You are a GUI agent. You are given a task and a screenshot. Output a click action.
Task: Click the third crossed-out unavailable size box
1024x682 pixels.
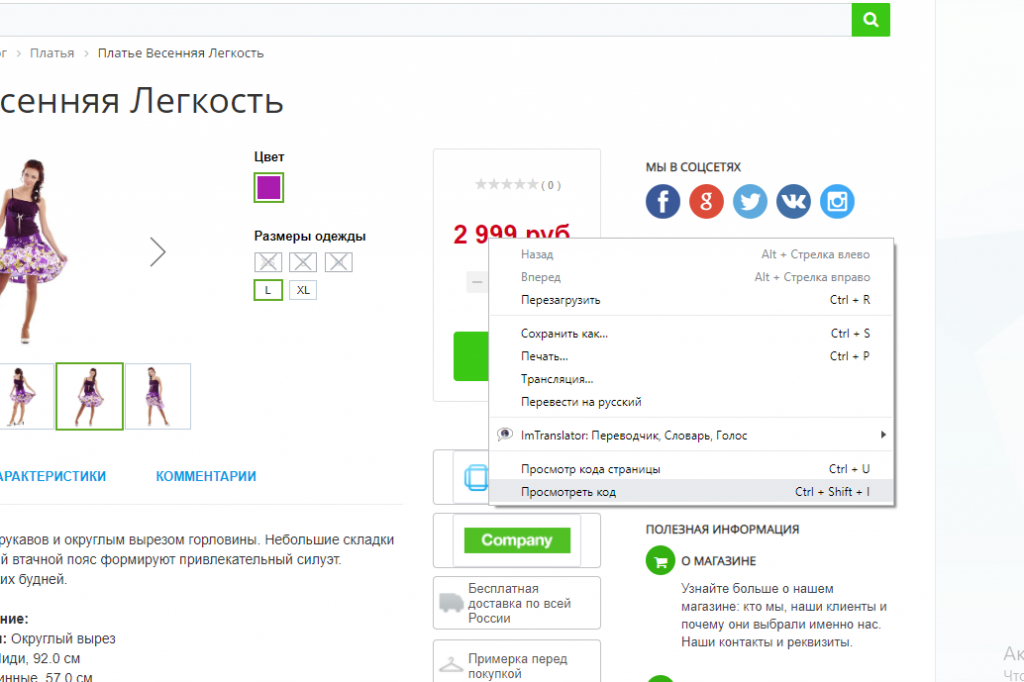[338, 262]
